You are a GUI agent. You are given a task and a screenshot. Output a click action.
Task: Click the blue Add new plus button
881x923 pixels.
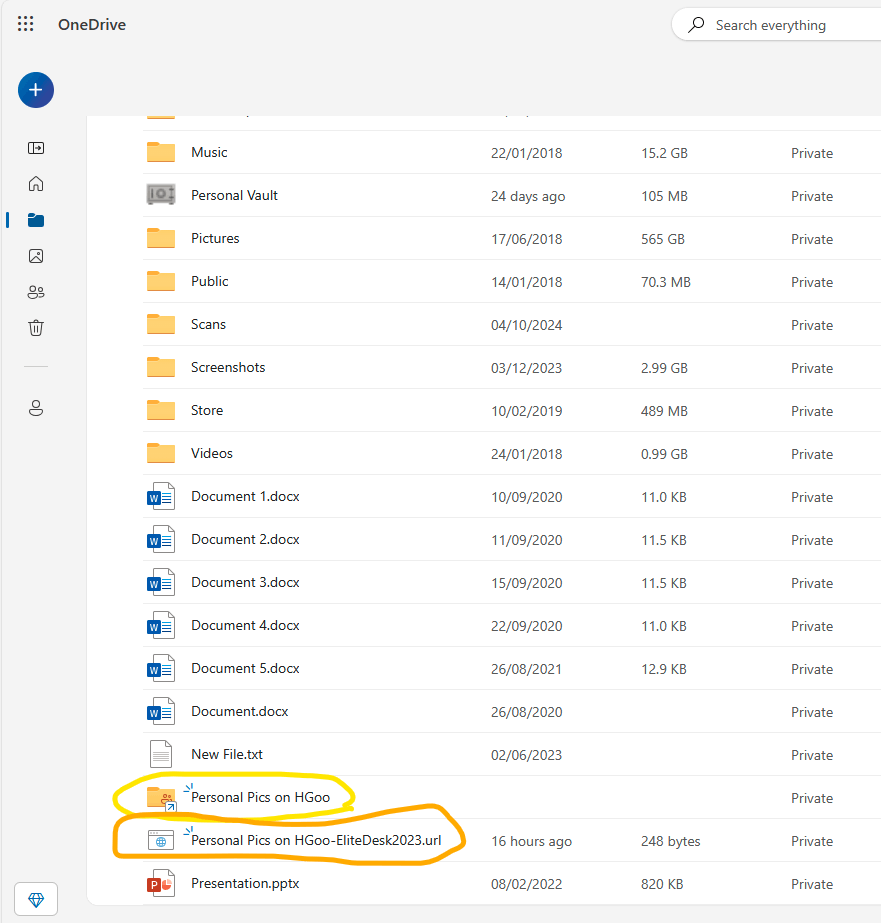tap(36, 90)
